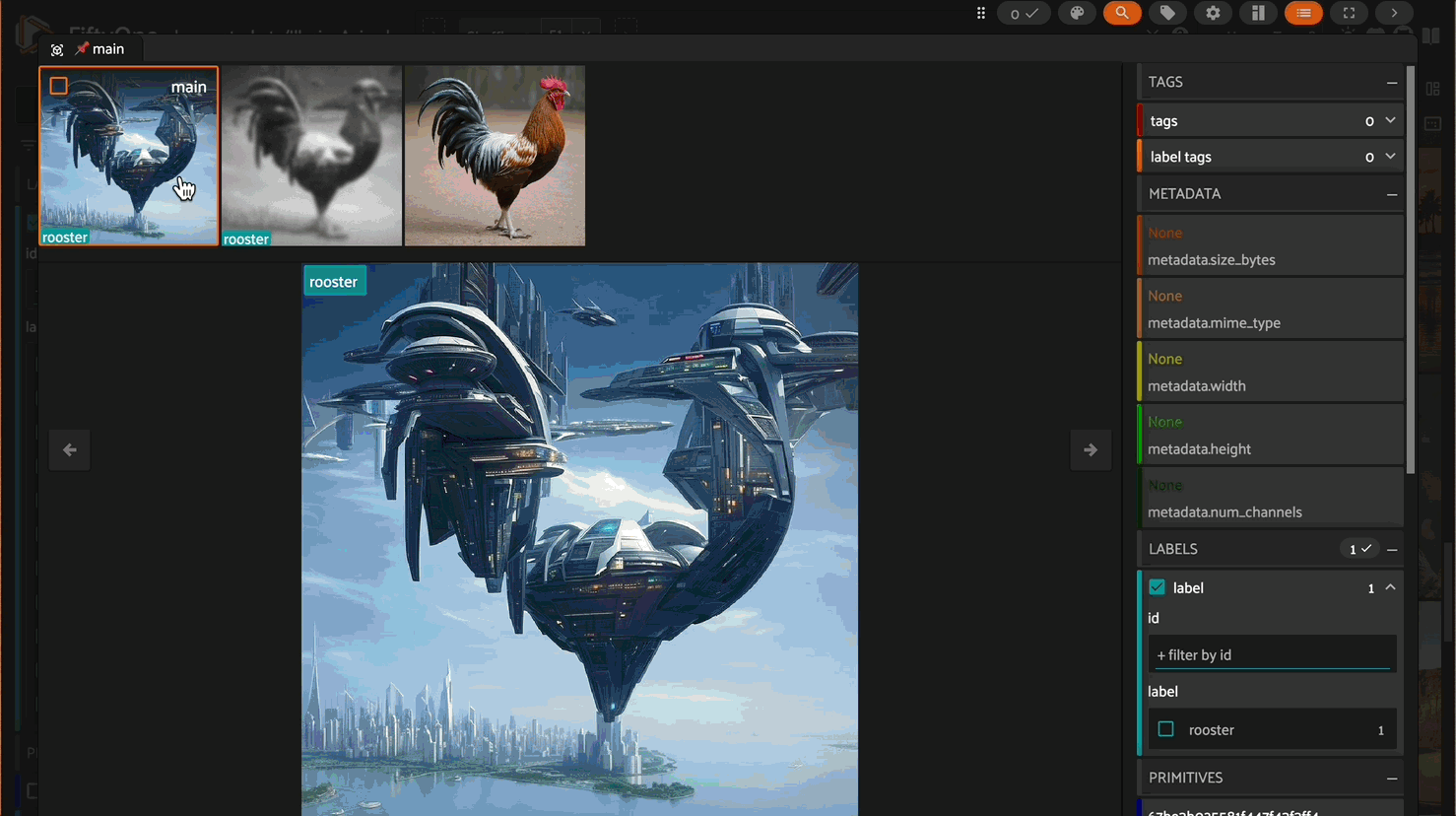Collapse the METADATA section

pos(1392,194)
